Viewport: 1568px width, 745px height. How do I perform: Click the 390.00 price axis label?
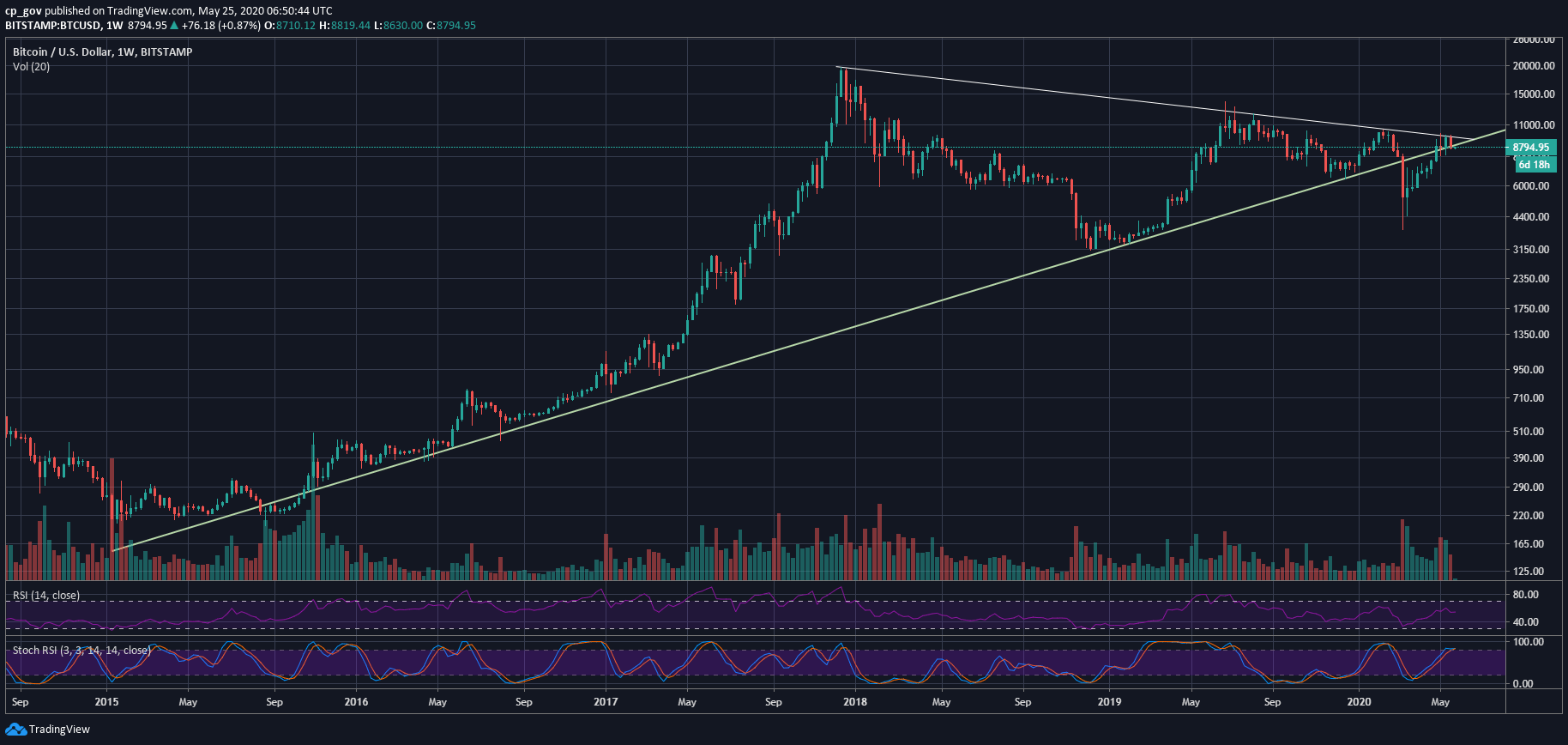[x=1529, y=458]
